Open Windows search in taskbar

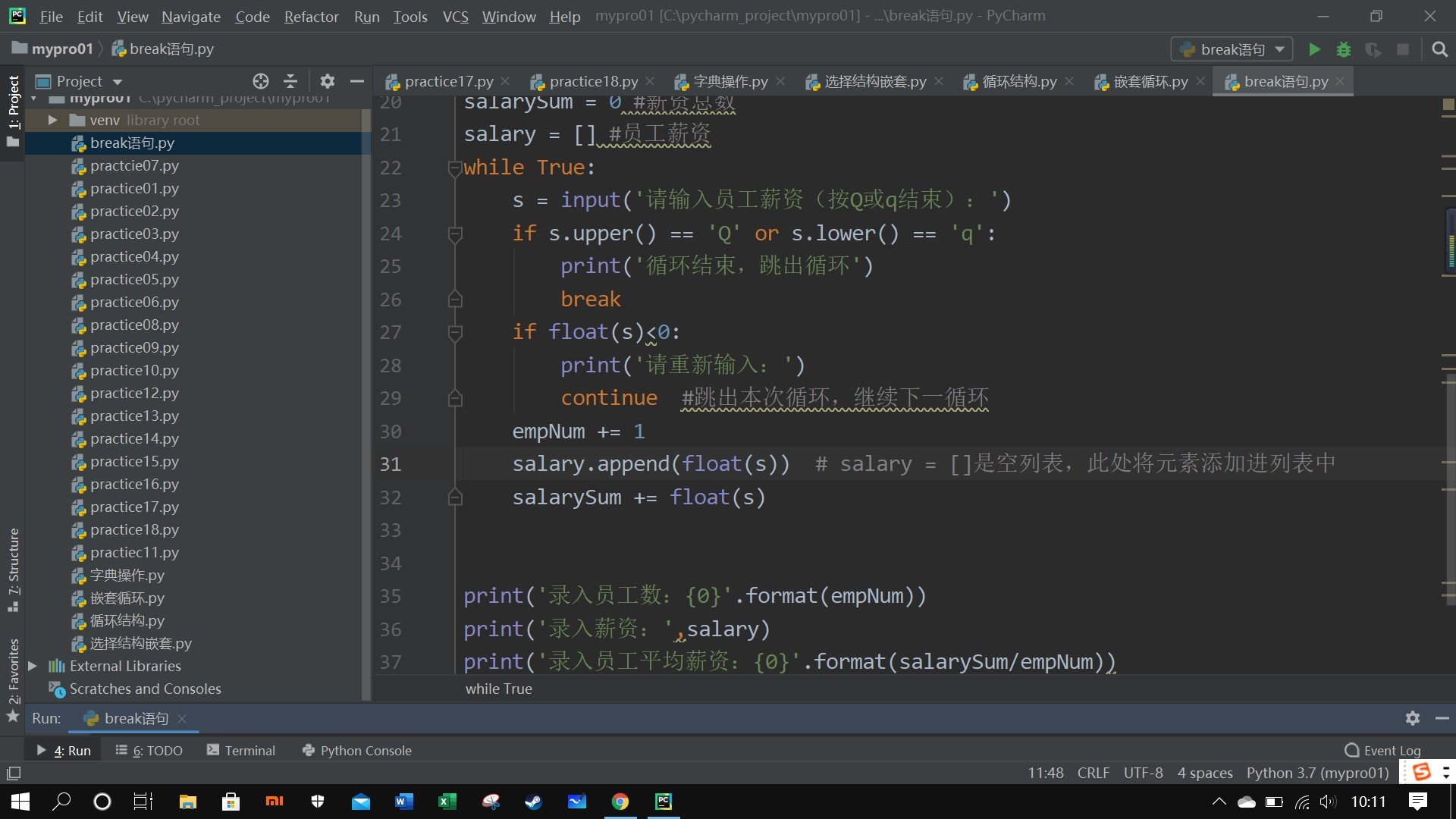point(61,802)
